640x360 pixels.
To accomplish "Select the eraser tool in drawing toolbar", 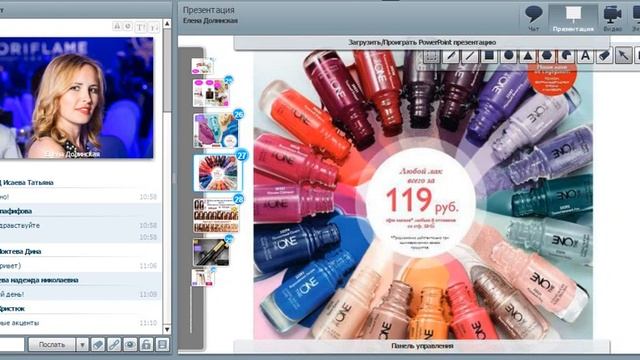I will click(x=604, y=56).
